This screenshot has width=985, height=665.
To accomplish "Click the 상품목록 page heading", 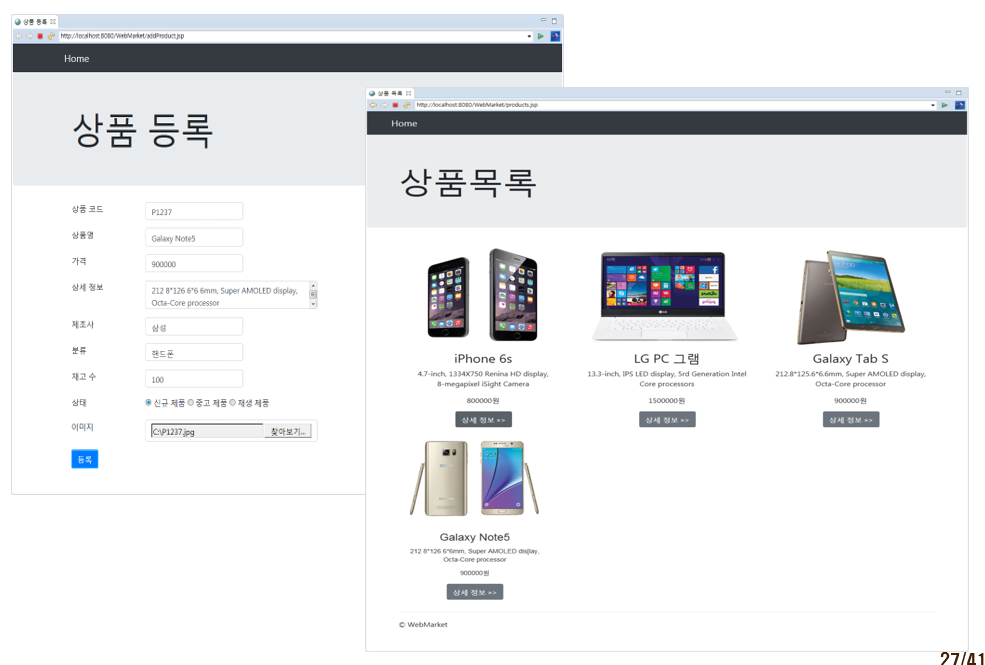I will tap(468, 183).
